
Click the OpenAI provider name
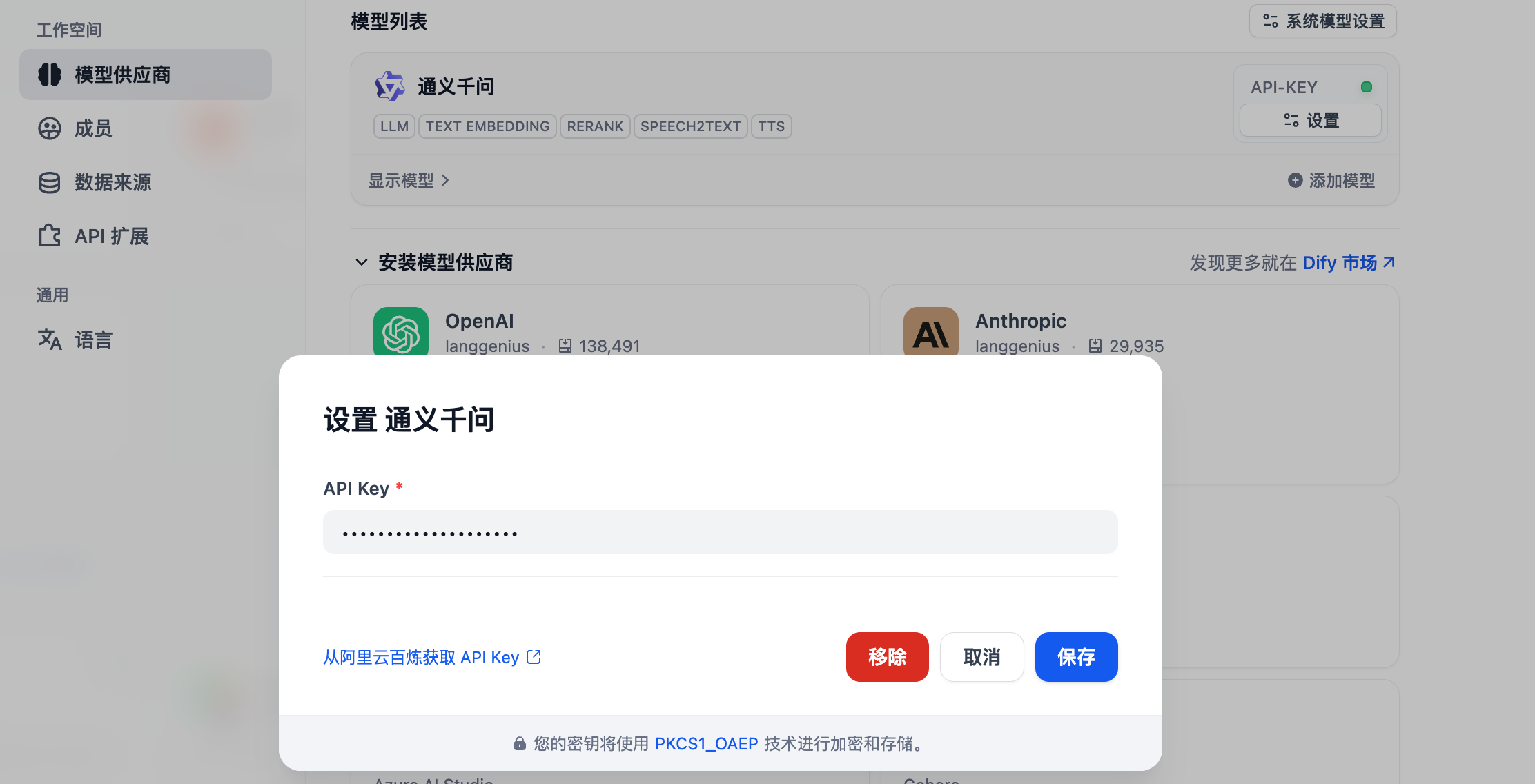480,321
